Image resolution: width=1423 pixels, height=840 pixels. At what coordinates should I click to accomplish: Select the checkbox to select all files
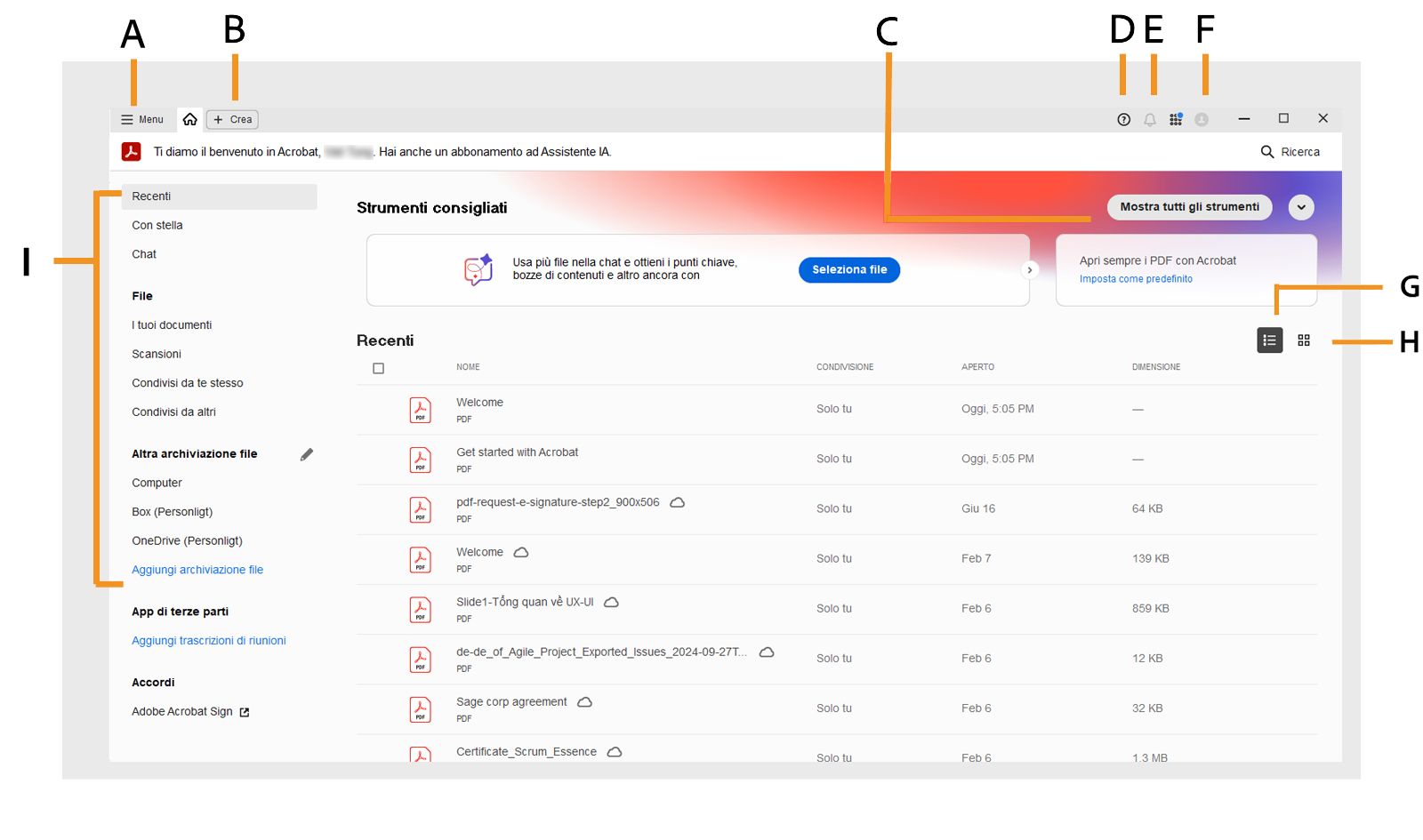[378, 367]
